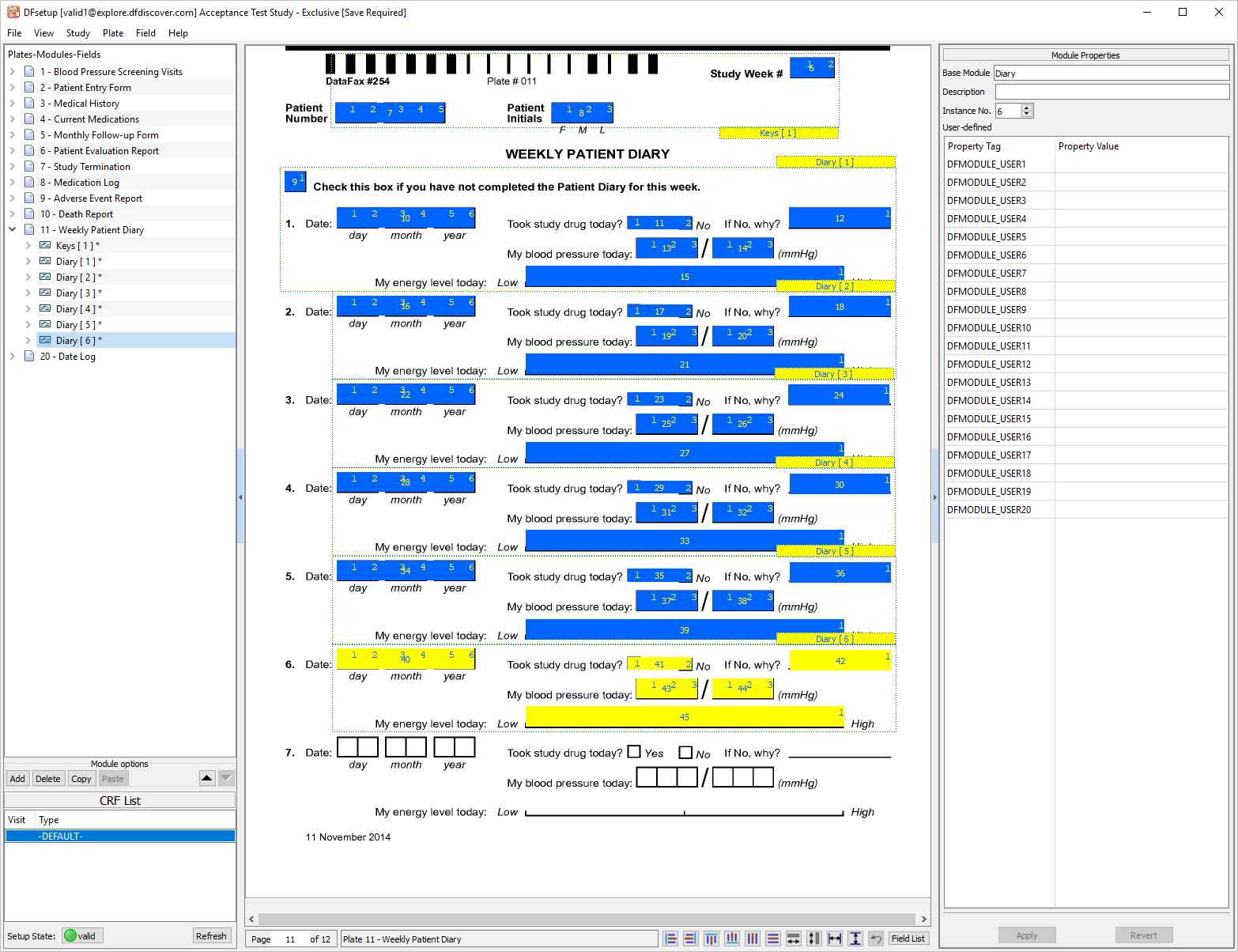Click the distribute horizontally icon
1238x952 pixels.
coord(753,939)
